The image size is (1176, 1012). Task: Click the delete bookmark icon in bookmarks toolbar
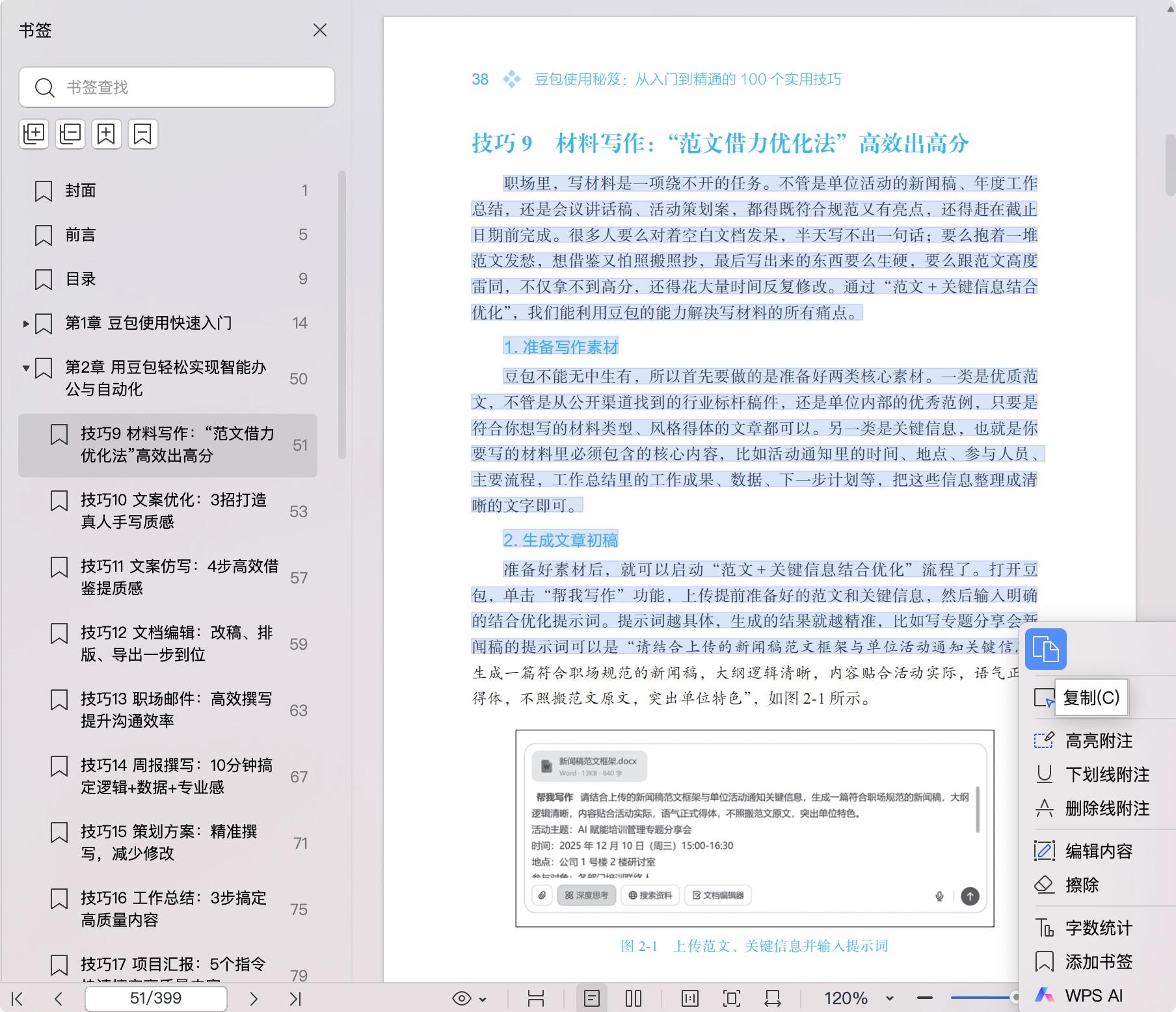142,134
